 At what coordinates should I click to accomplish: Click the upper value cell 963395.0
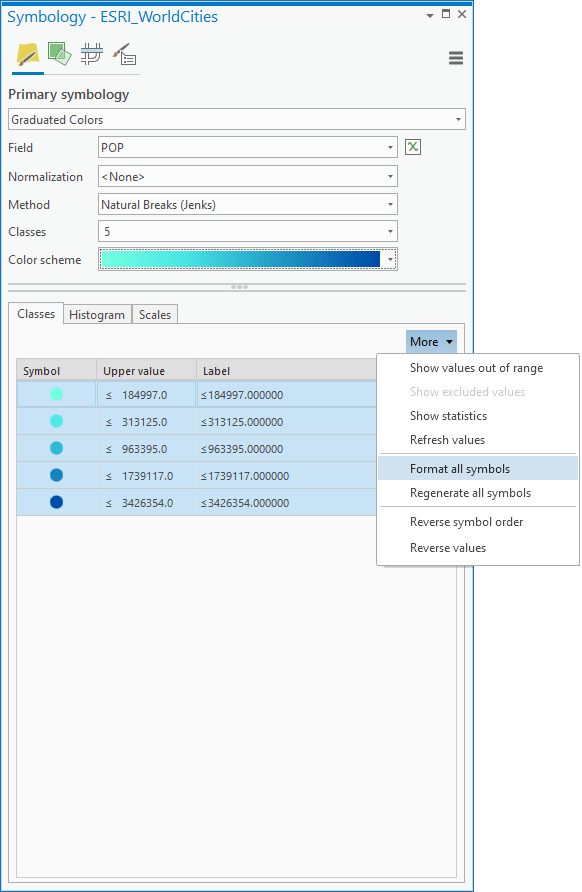(x=146, y=449)
